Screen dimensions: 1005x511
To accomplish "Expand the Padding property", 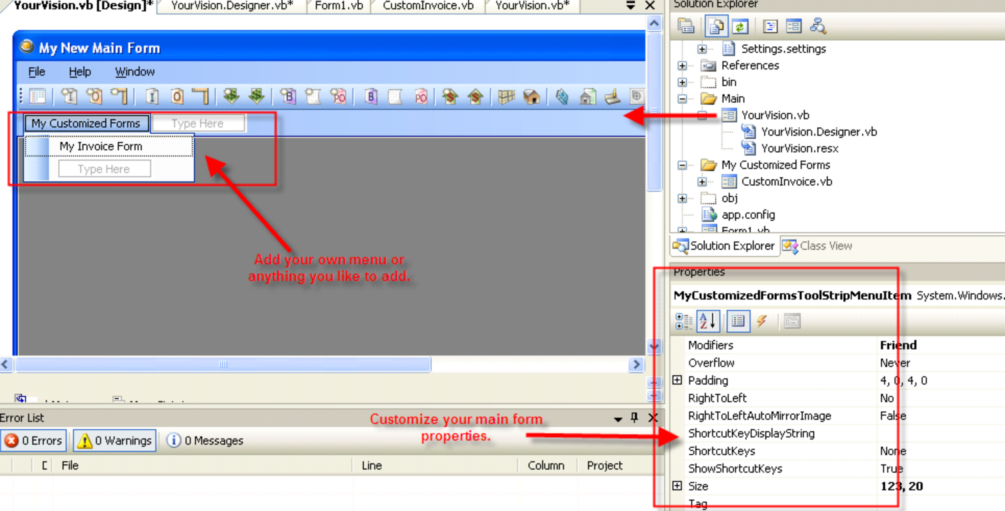I will click(x=677, y=380).
